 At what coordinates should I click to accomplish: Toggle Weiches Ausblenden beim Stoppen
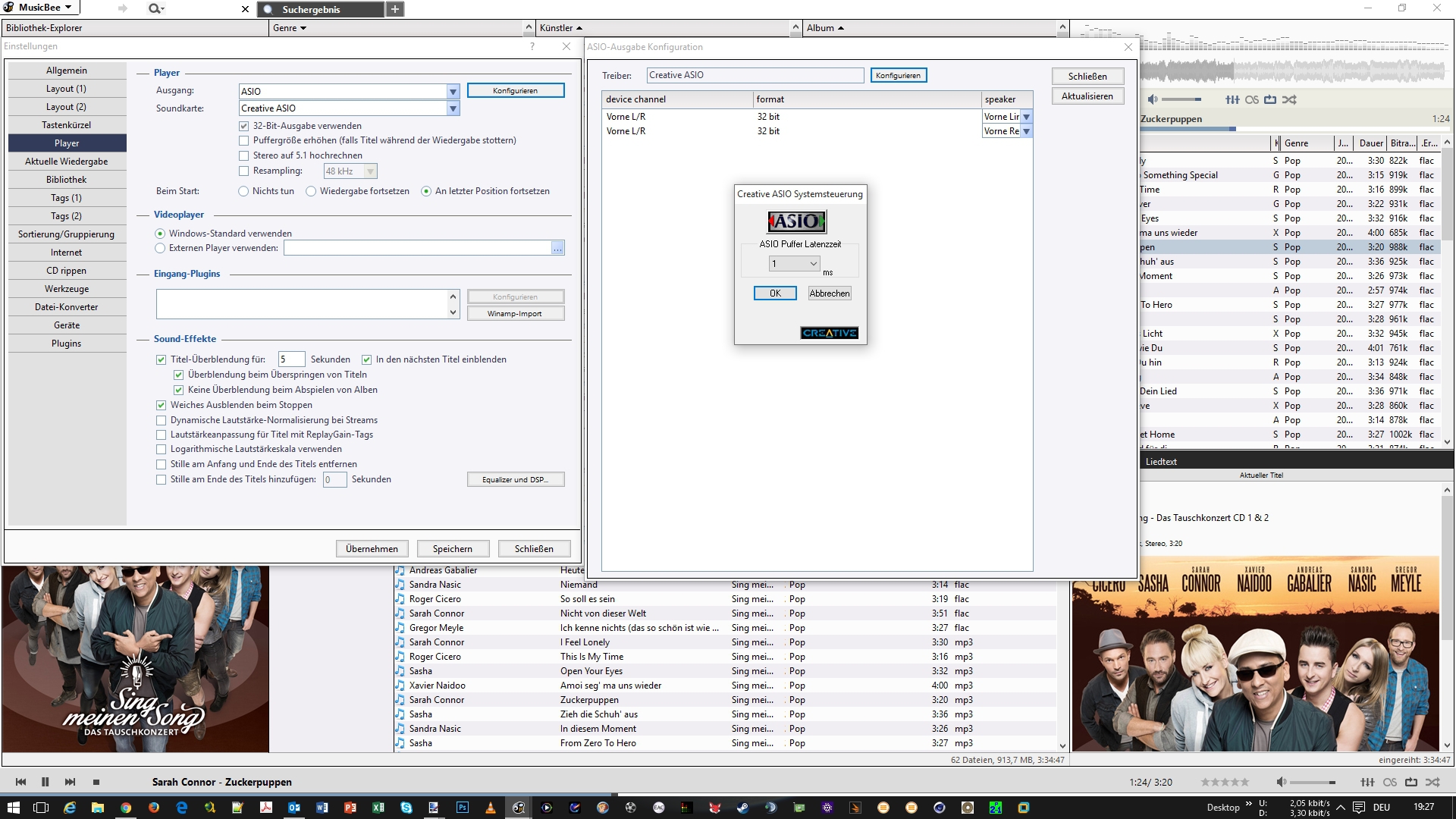coord(161,405)
